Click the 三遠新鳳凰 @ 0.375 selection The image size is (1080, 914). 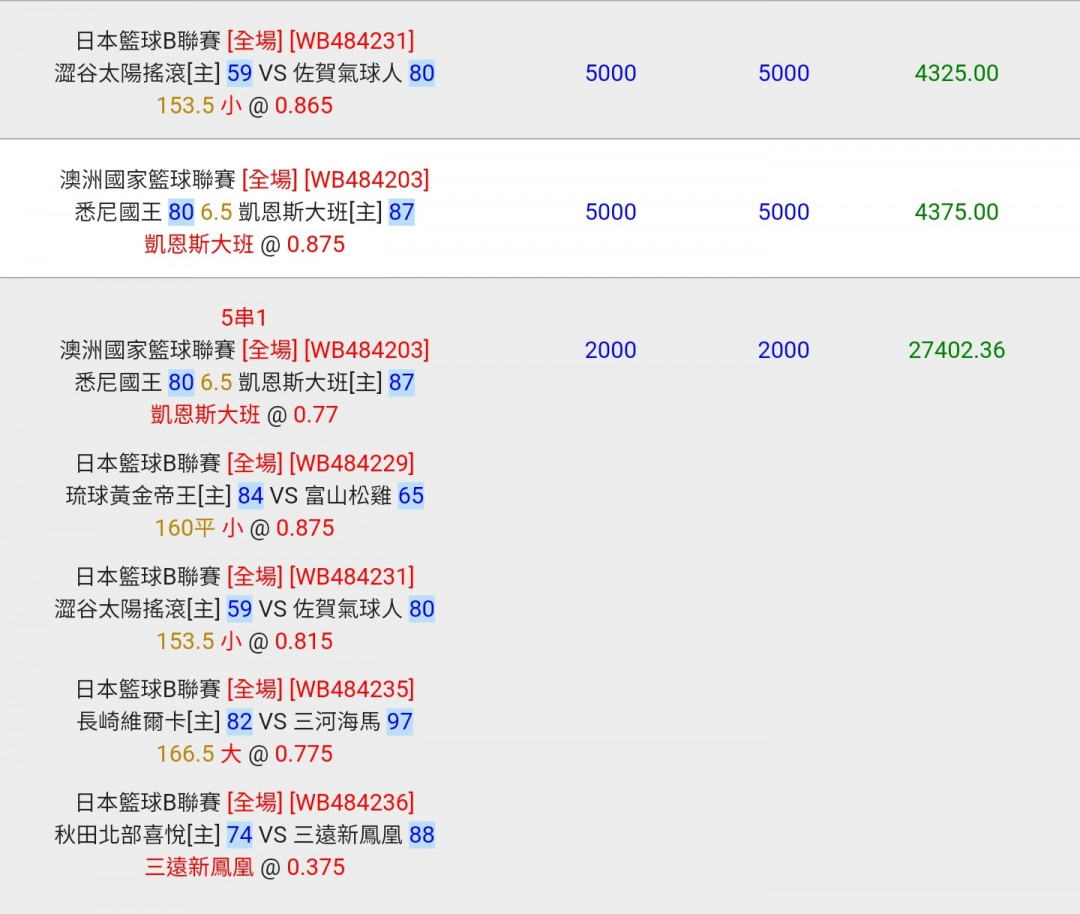[x=244, y=867]
